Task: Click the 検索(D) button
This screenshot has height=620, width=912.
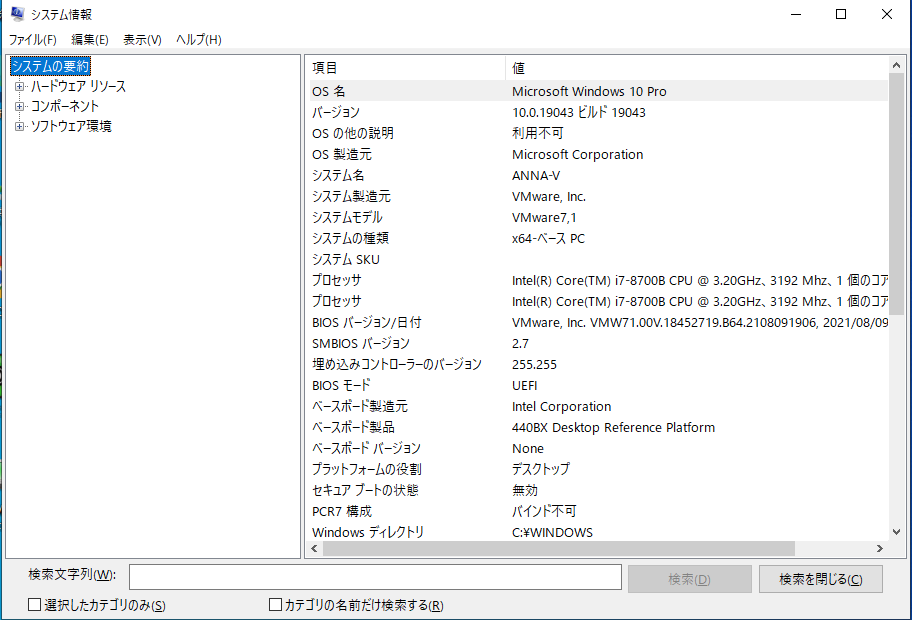Action: coord(689,579)
